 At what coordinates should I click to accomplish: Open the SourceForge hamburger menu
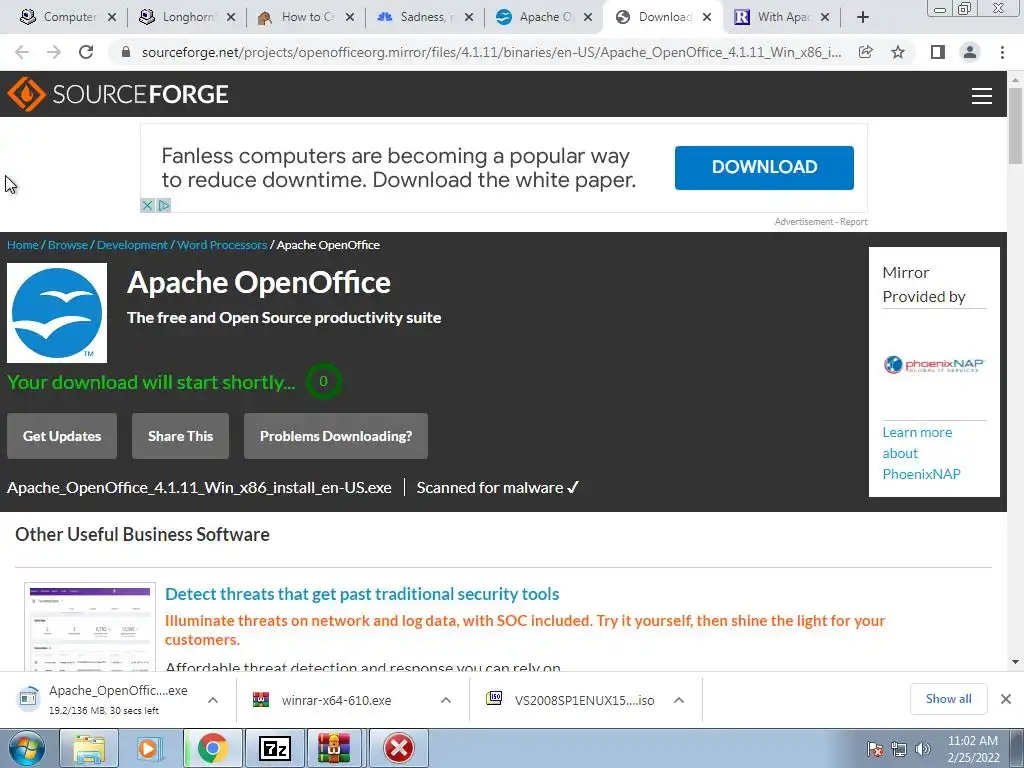coord(982,95)
